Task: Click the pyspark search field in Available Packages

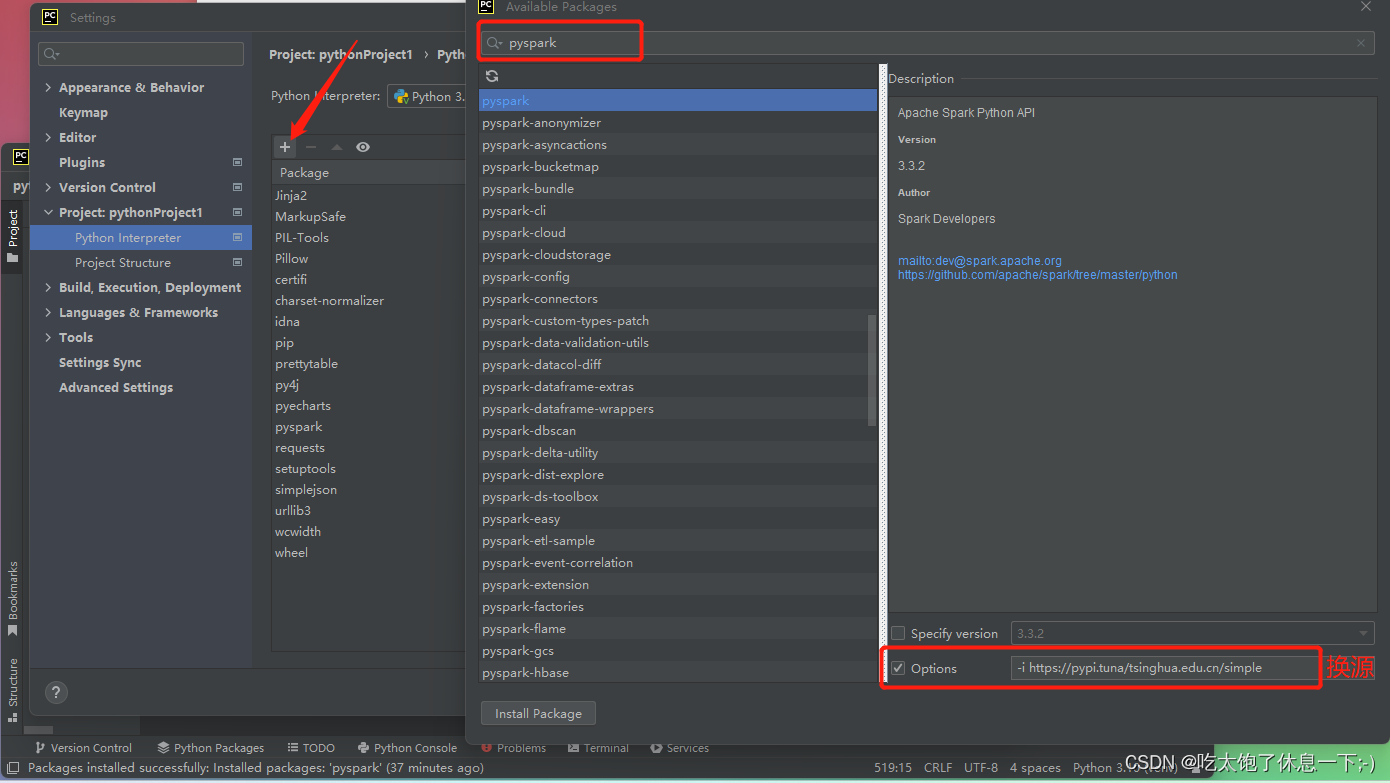Action: click(928, 43)
